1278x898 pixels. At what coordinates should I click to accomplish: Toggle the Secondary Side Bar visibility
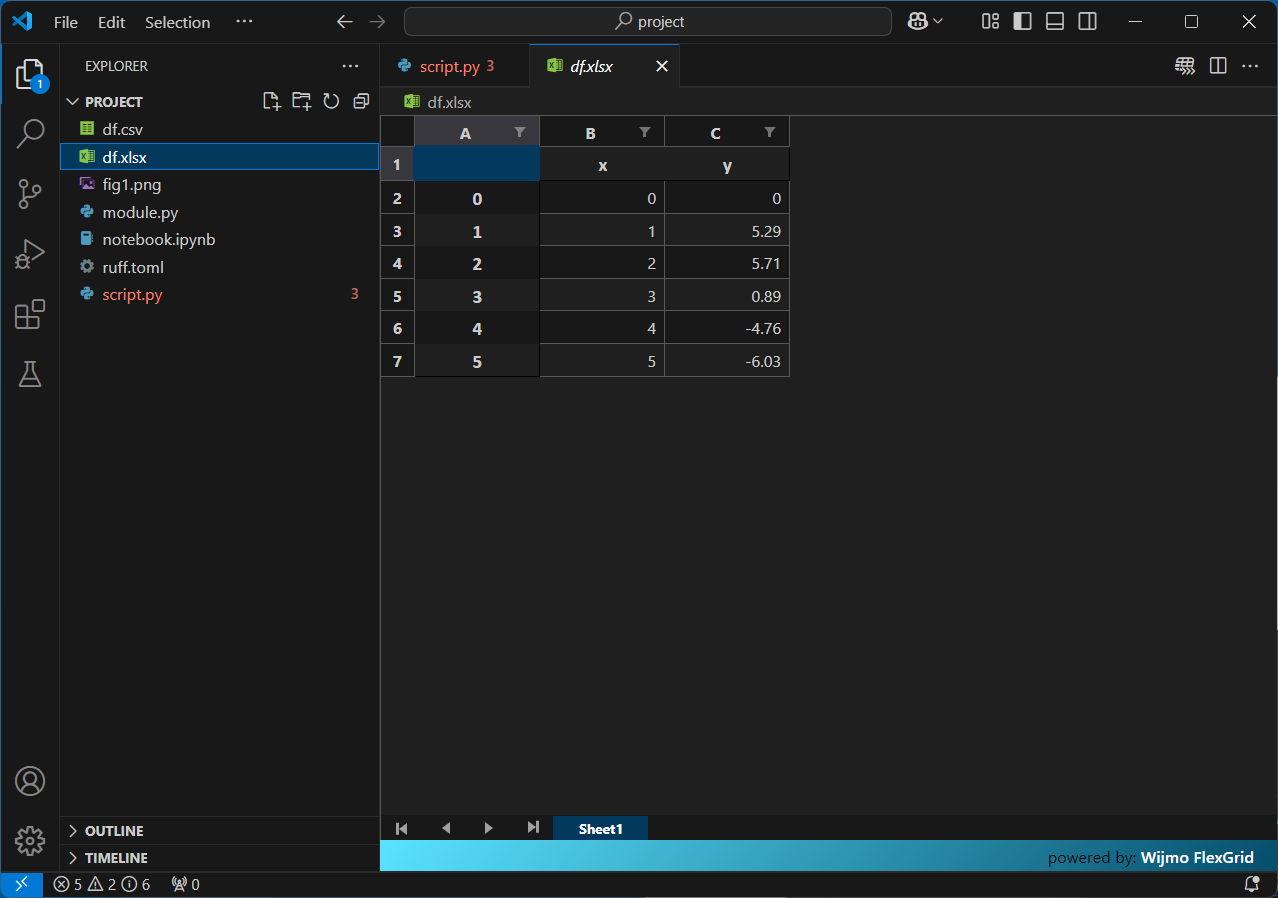[x=1088, y=21]
